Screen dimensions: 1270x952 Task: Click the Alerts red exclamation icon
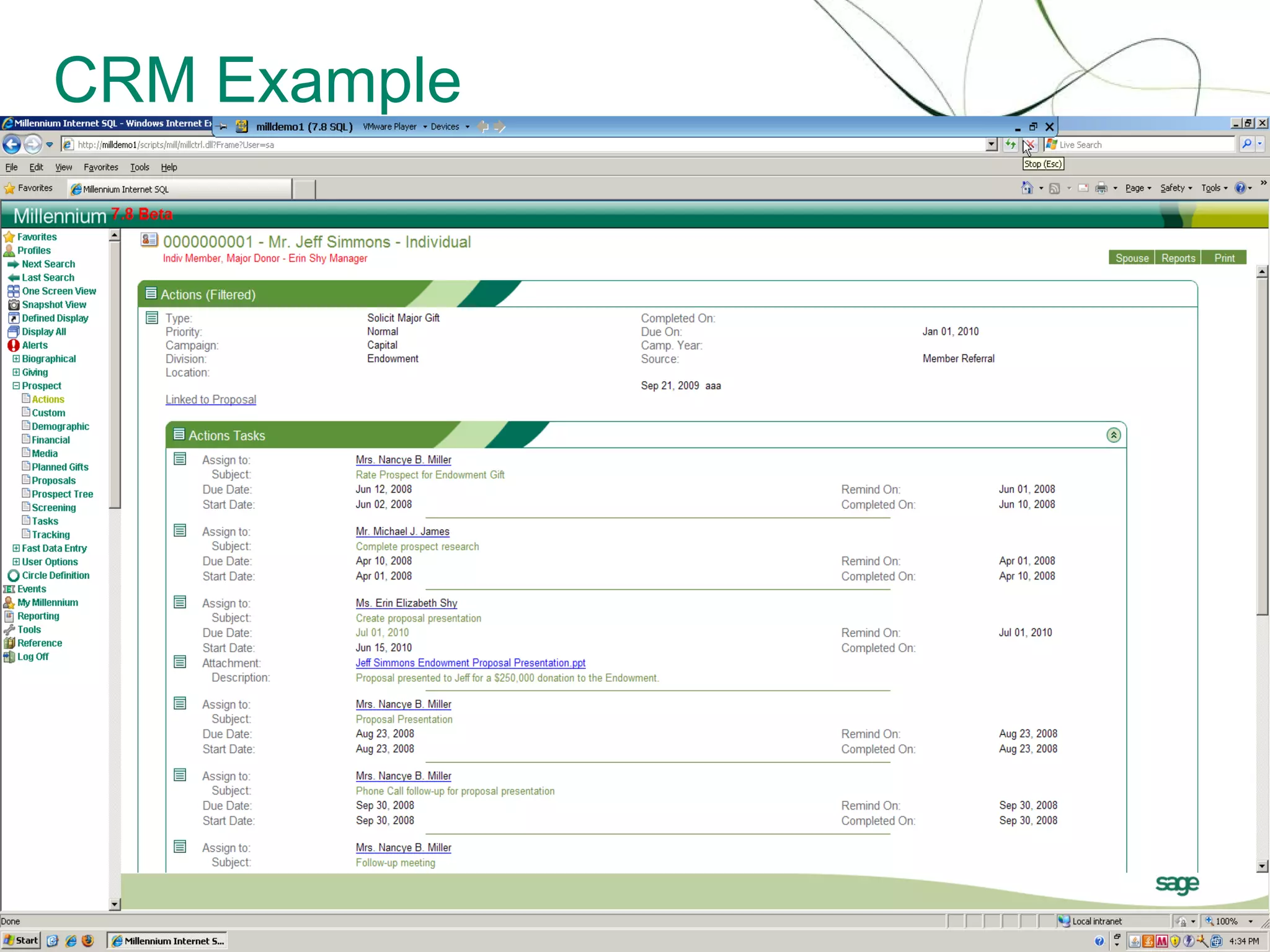click(x=13, y=345)
